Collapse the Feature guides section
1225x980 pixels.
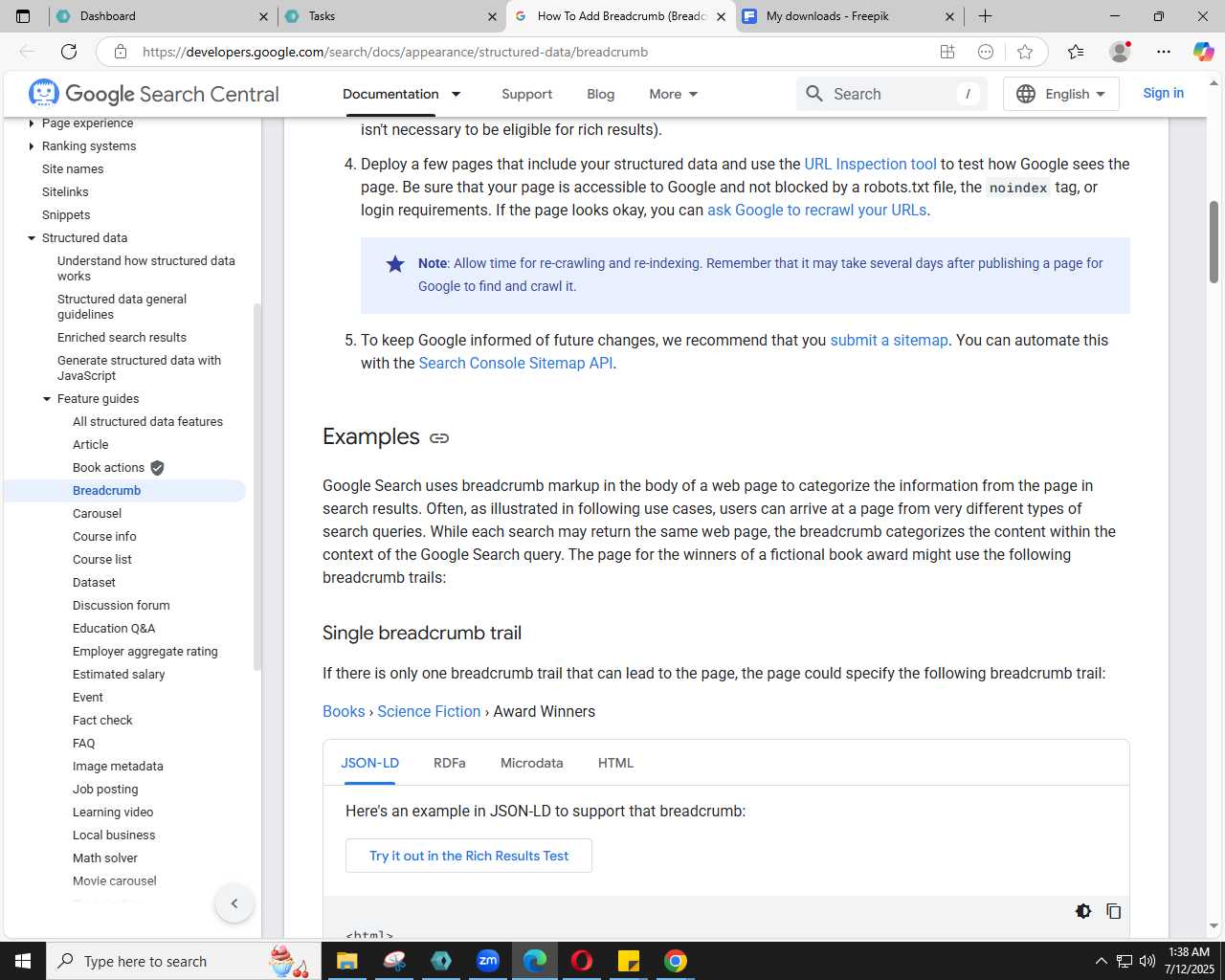pos(47,399)
